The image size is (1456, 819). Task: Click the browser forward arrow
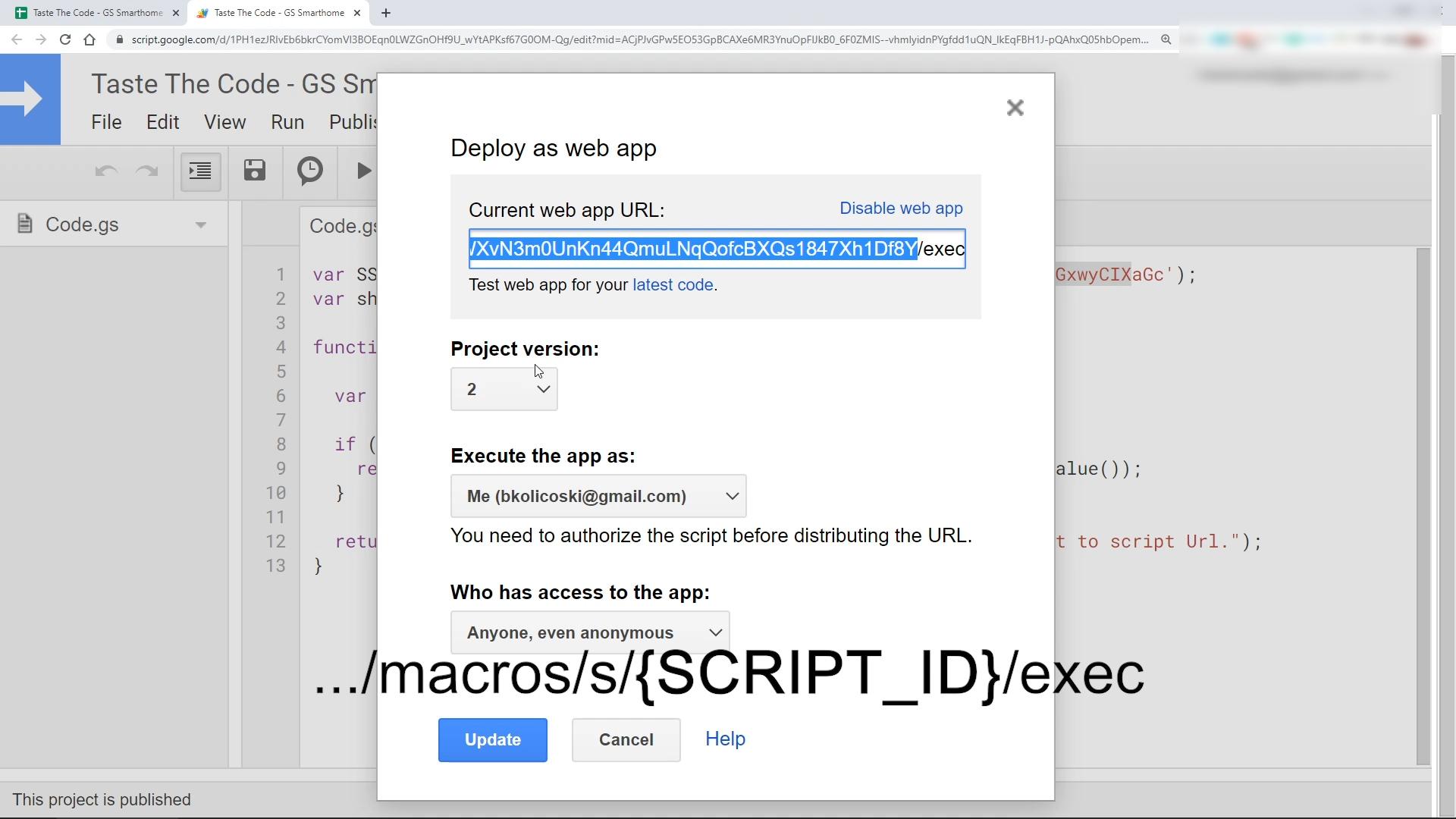click(41, 39)
